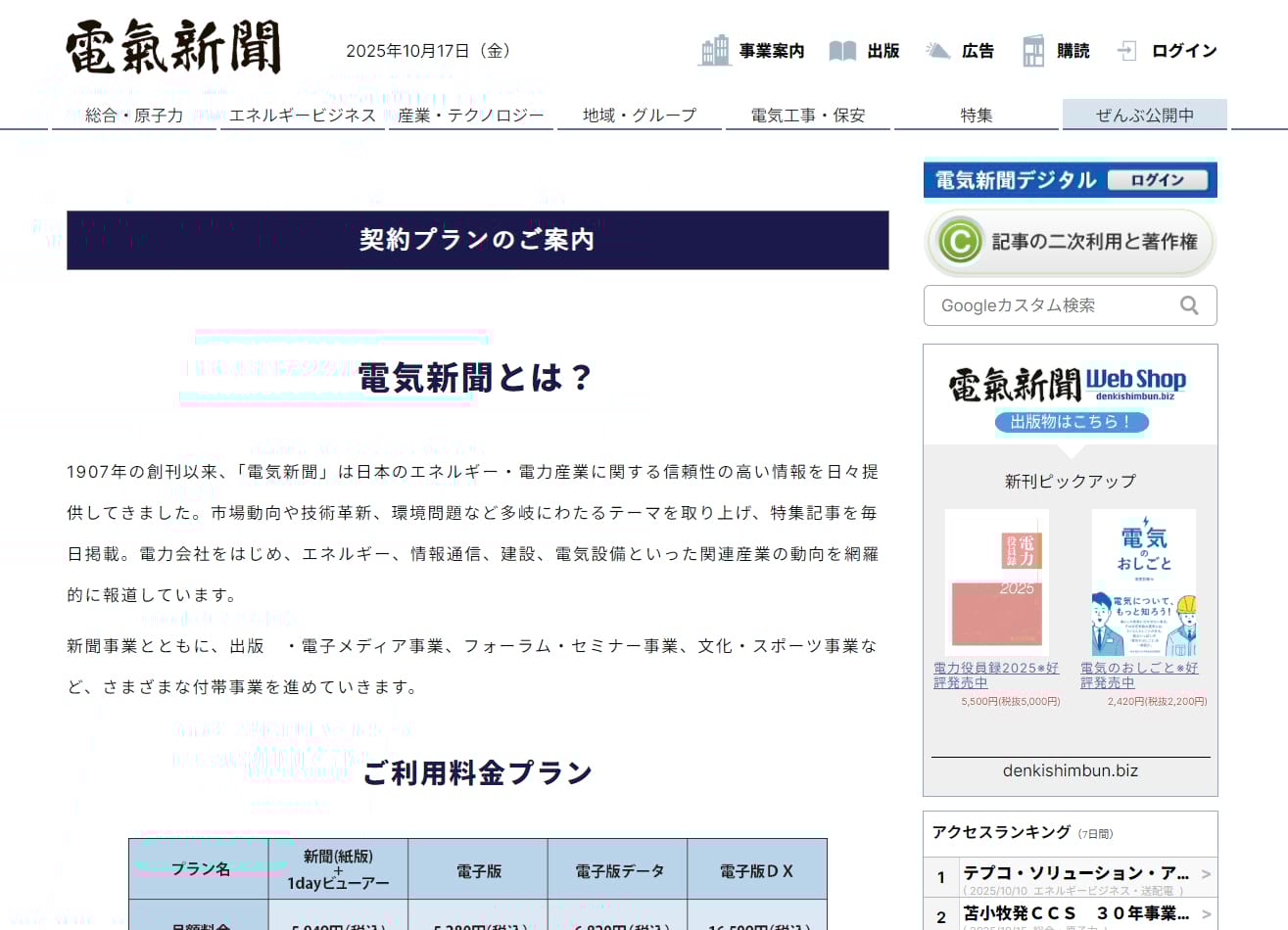Expand the first ranking article arrow
Image resolution: width=1288 pixels, height=930 pixels.
click(1206, 874)
